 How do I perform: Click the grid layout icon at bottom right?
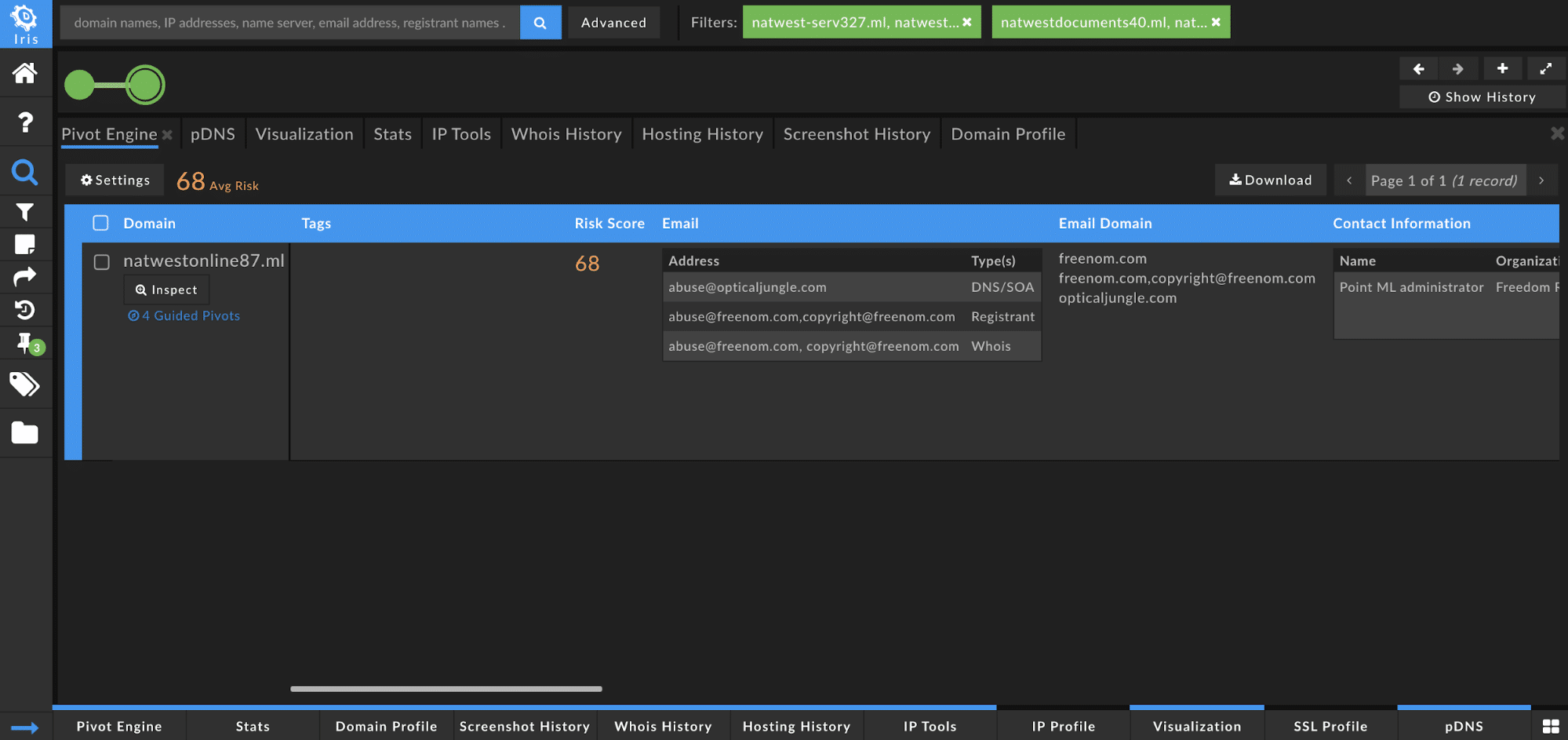coord(1551,727)
